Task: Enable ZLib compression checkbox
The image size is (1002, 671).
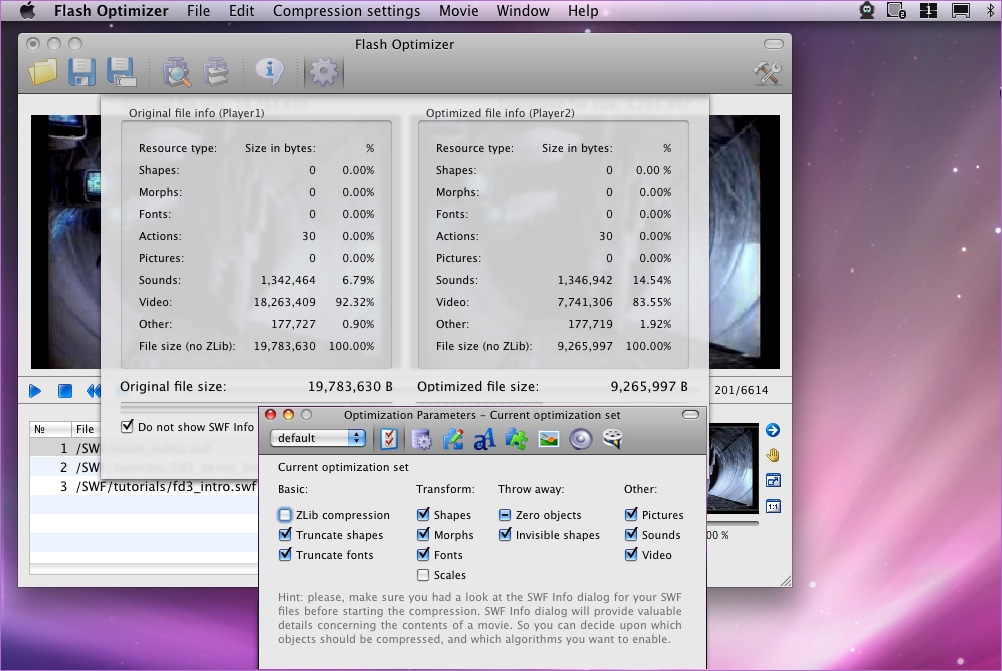Action: click(285, 514)
